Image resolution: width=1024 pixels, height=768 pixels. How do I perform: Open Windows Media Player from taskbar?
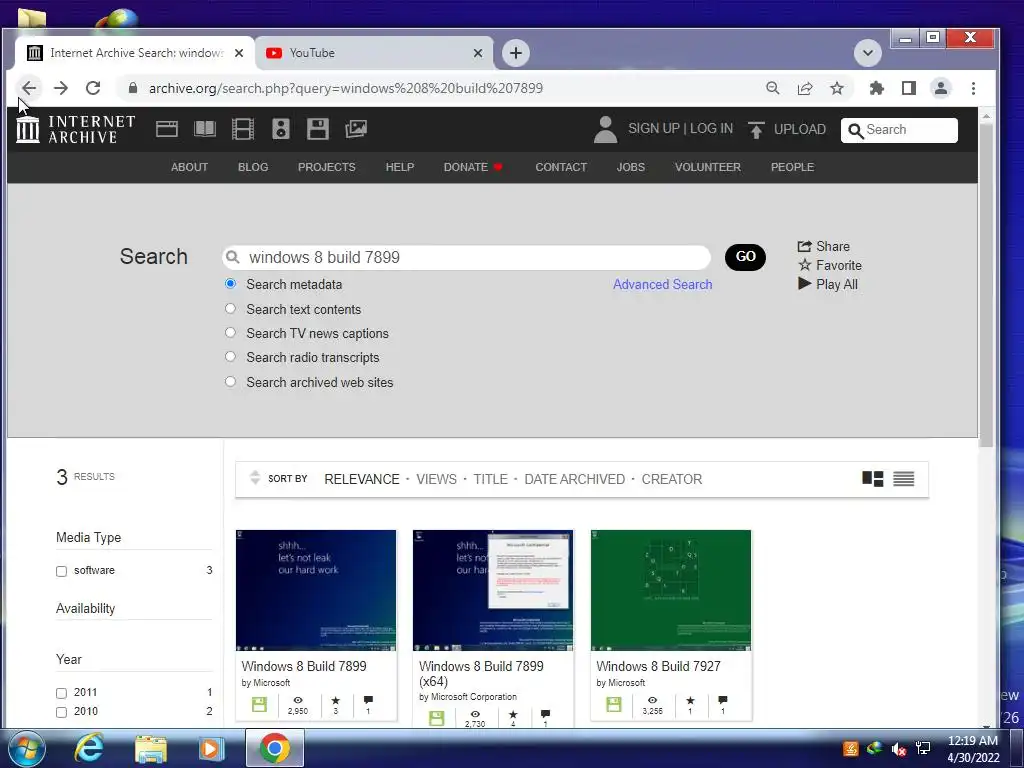point(211,748)
